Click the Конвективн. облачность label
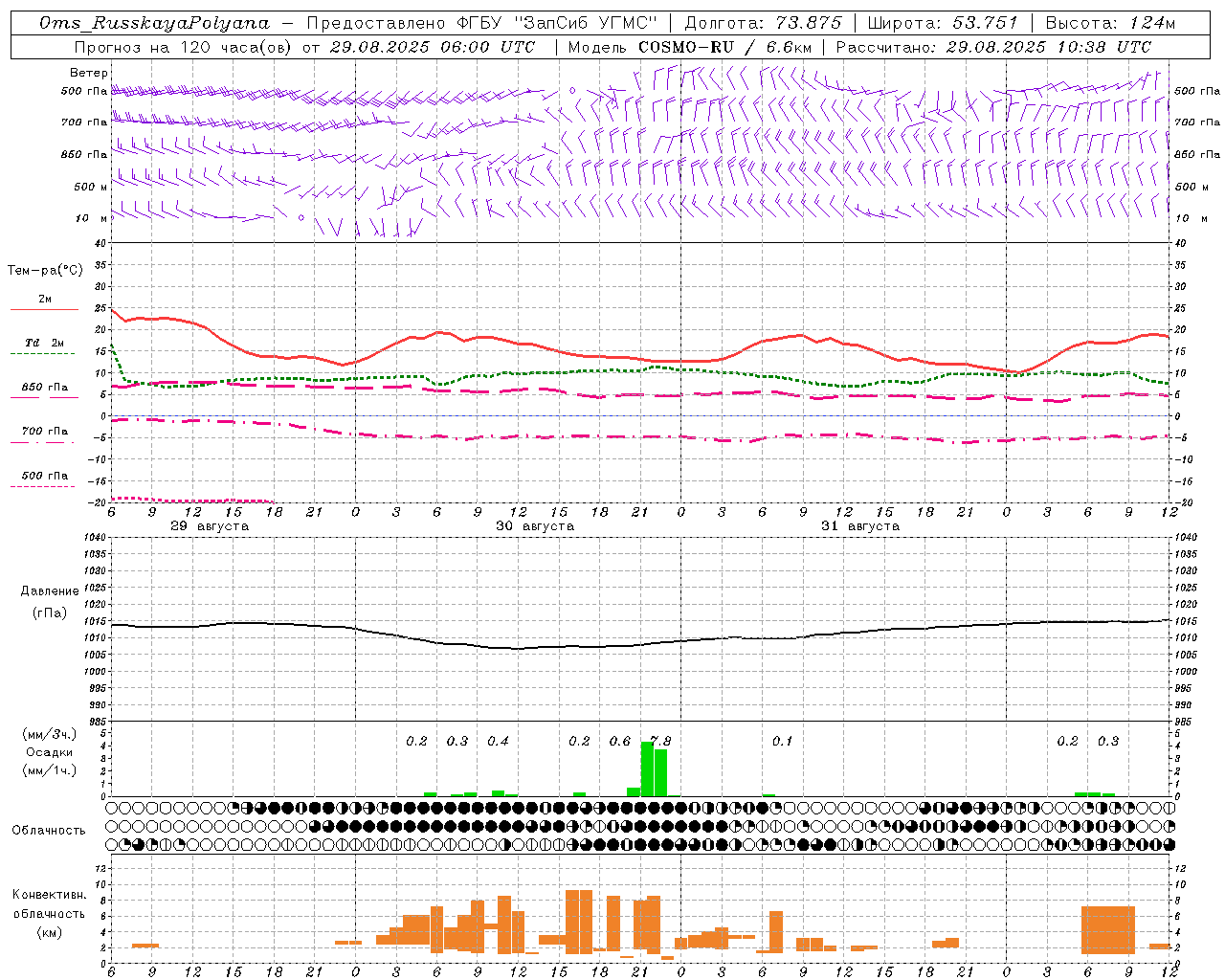Screen dimensions: 1225x980 pos(49,904)
